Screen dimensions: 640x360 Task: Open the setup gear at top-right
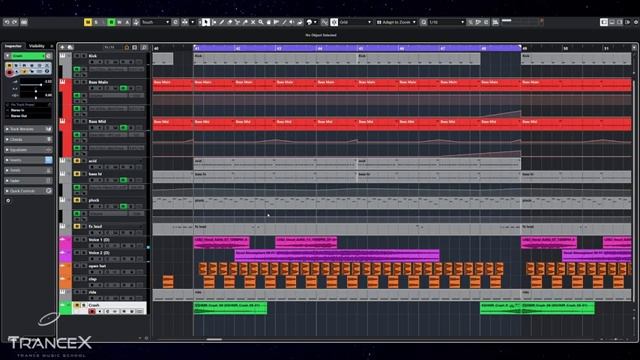[636, 22]
